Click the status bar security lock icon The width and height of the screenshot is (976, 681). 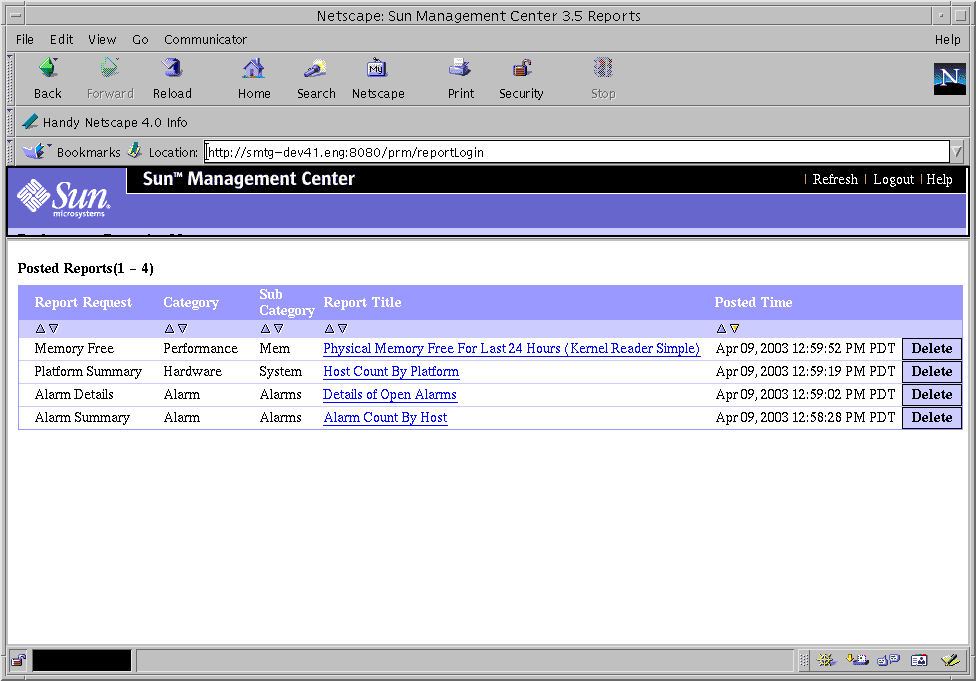(x=19, y=660)
